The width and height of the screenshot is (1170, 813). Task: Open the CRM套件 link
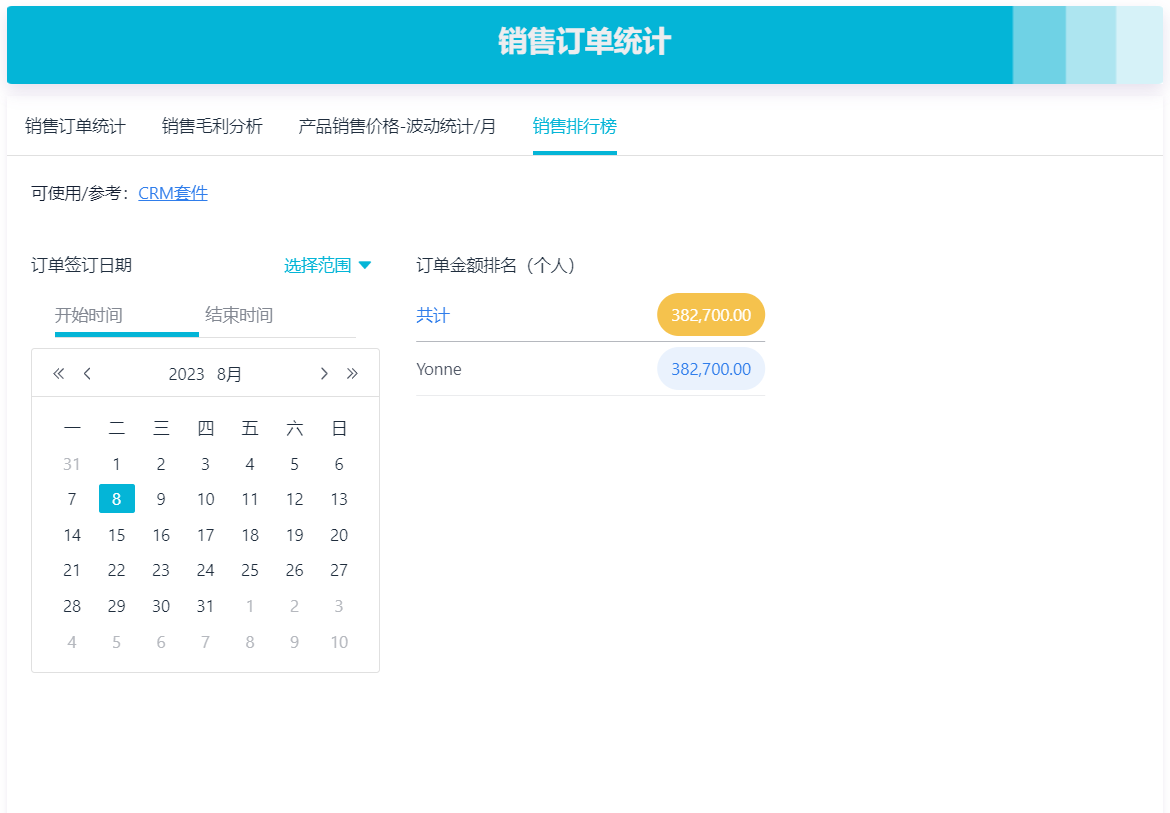[173, 193]
